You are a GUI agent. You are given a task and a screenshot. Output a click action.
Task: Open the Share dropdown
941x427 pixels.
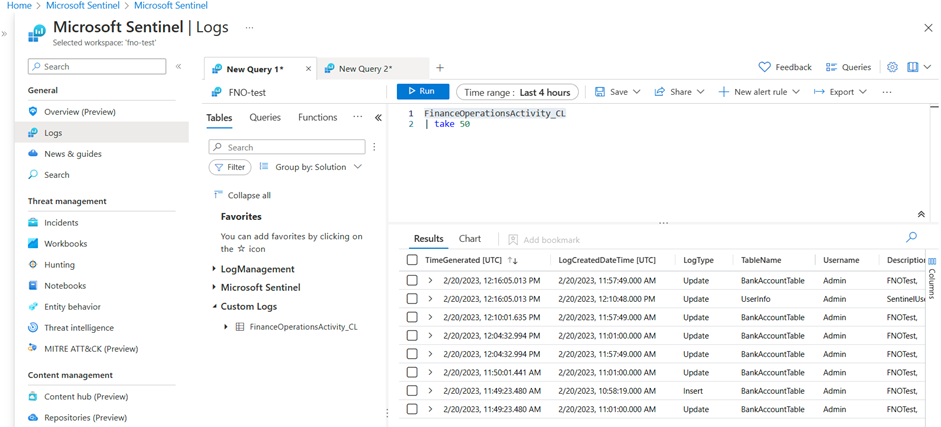[680, 92]
